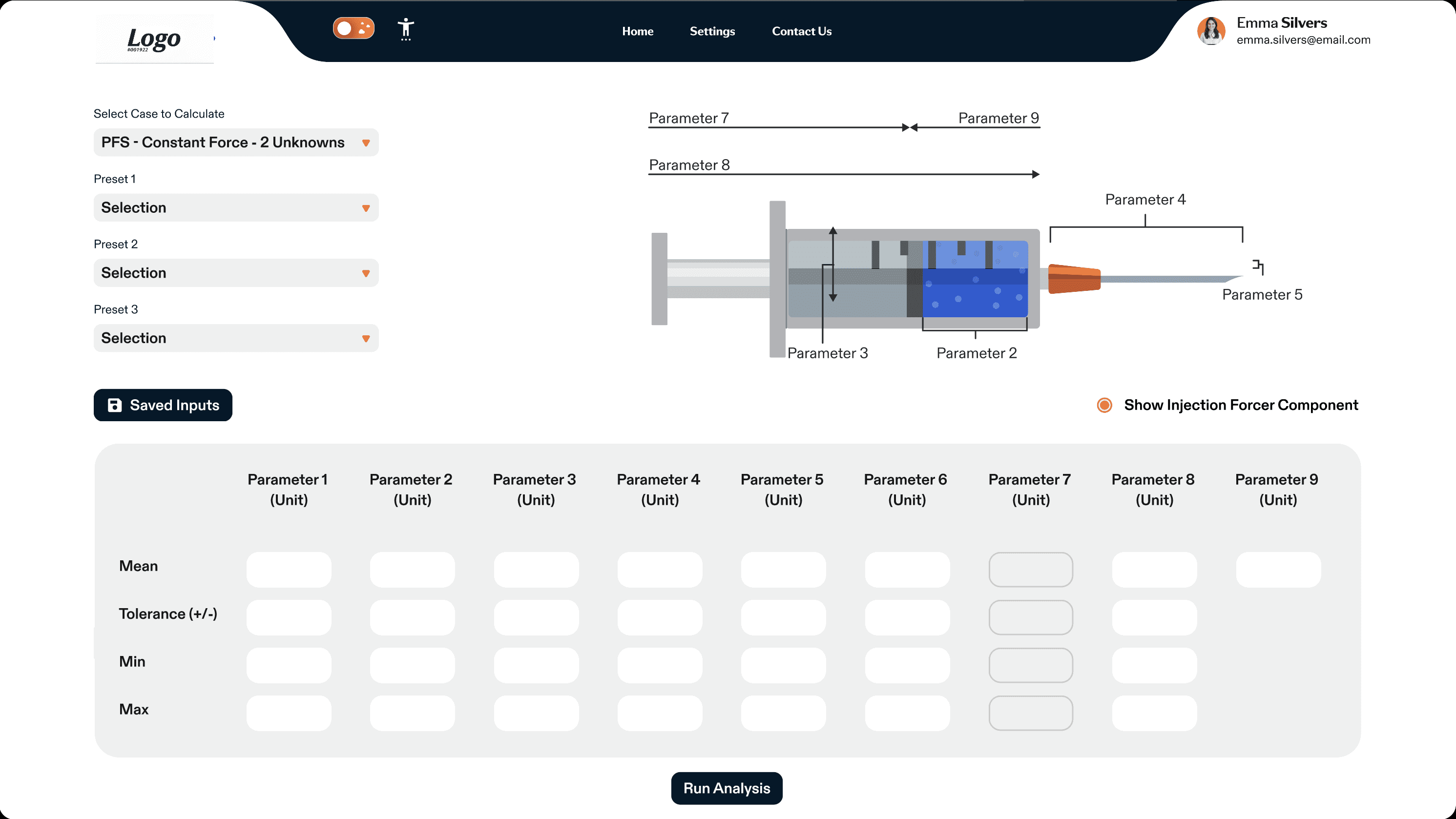Open the Select Case to Calculate dropdown
Image resolution: width=1456 pixels, height=819 pixels.
click(236, 143)
